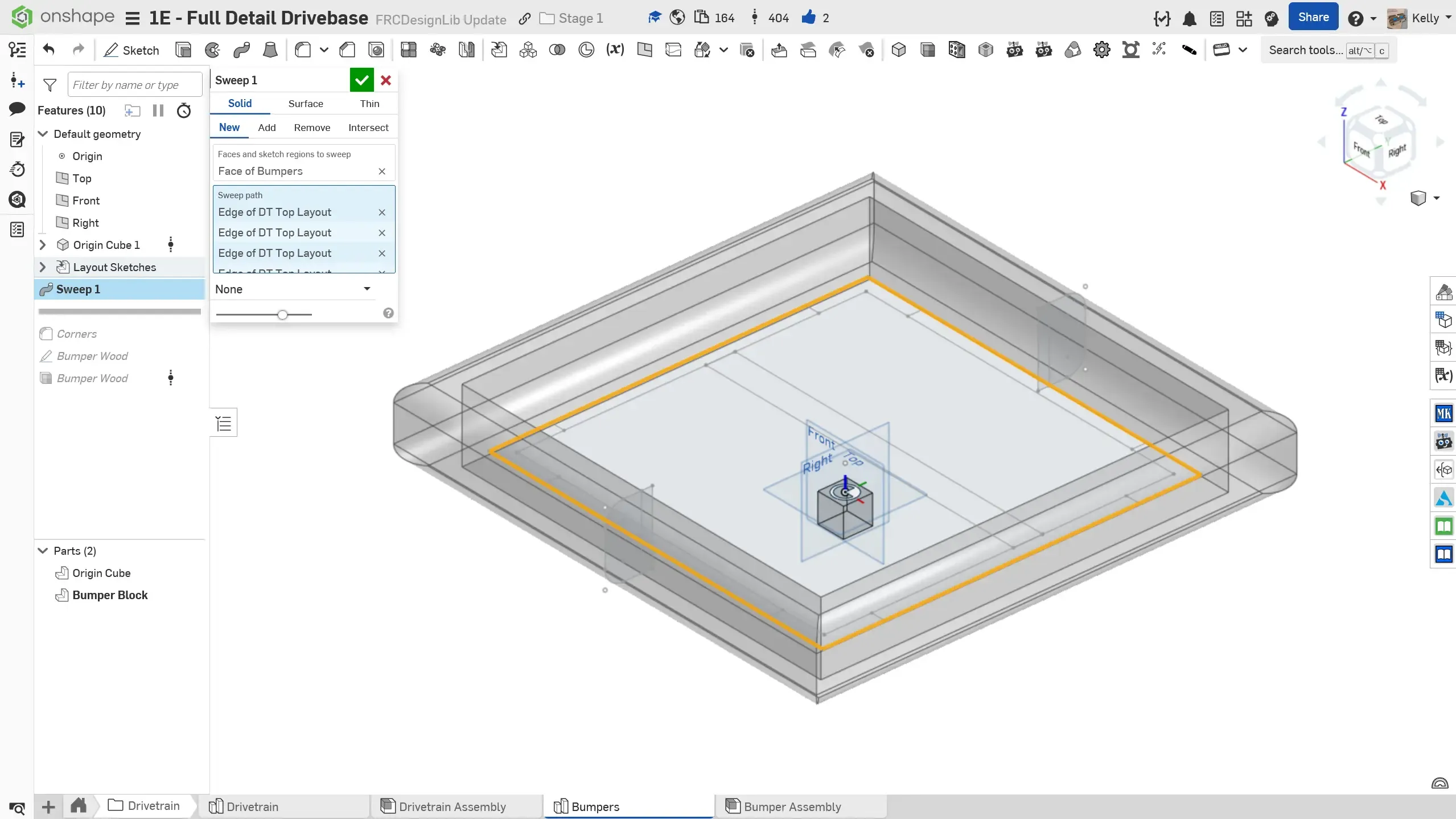Click the Fillet tool icon
The image size is (1456, 819).
coord(303,50)
